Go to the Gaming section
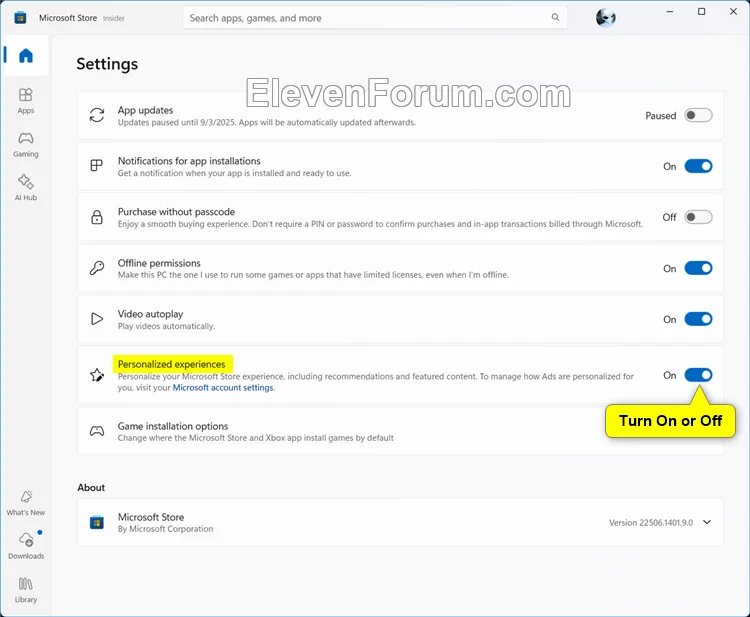Image resolution: width=750 pixels, height=617 pixels. pos(26,144)
